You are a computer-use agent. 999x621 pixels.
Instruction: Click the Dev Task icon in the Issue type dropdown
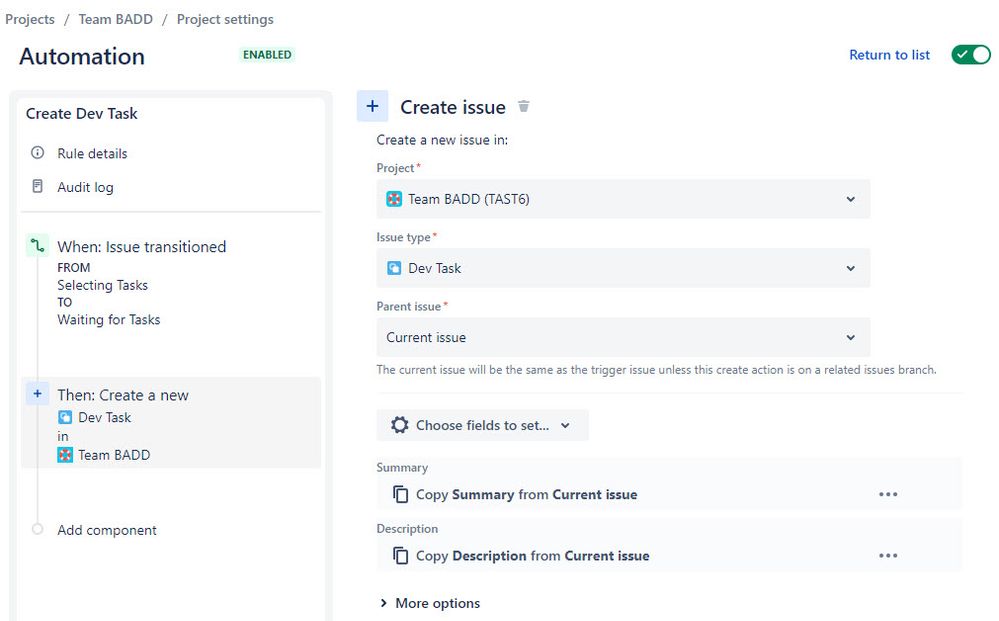pyautogui.click(x=394, y=268)
